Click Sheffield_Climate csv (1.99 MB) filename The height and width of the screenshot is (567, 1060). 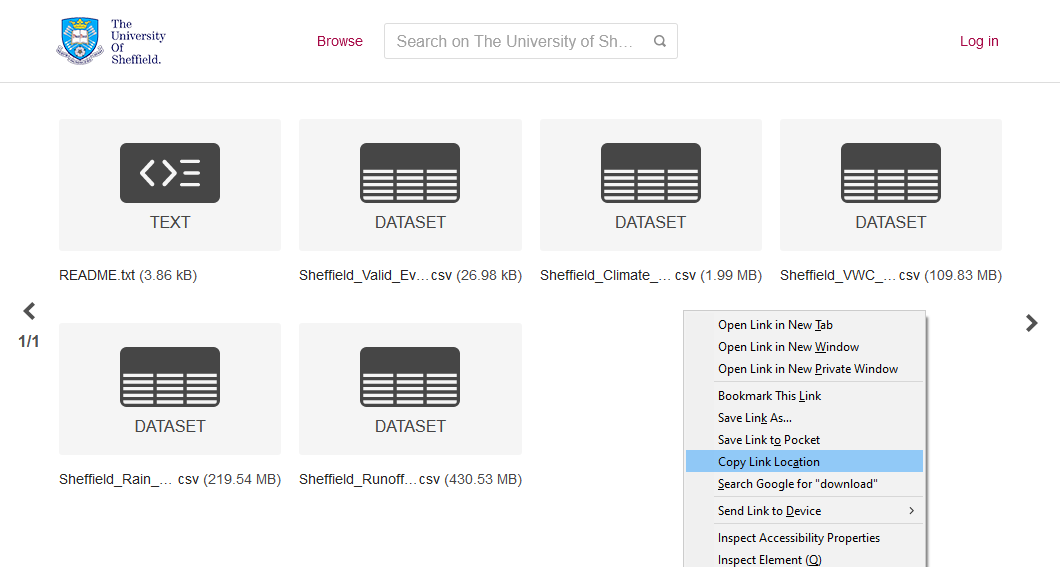pyautogui.click(x=650, y=276)
